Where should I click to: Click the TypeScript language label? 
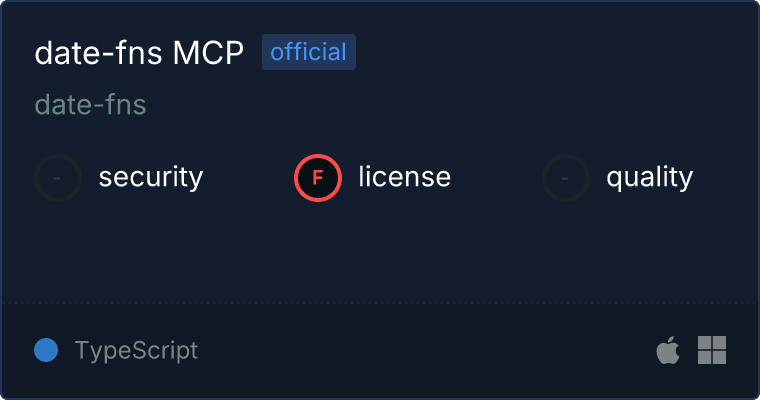136,350
